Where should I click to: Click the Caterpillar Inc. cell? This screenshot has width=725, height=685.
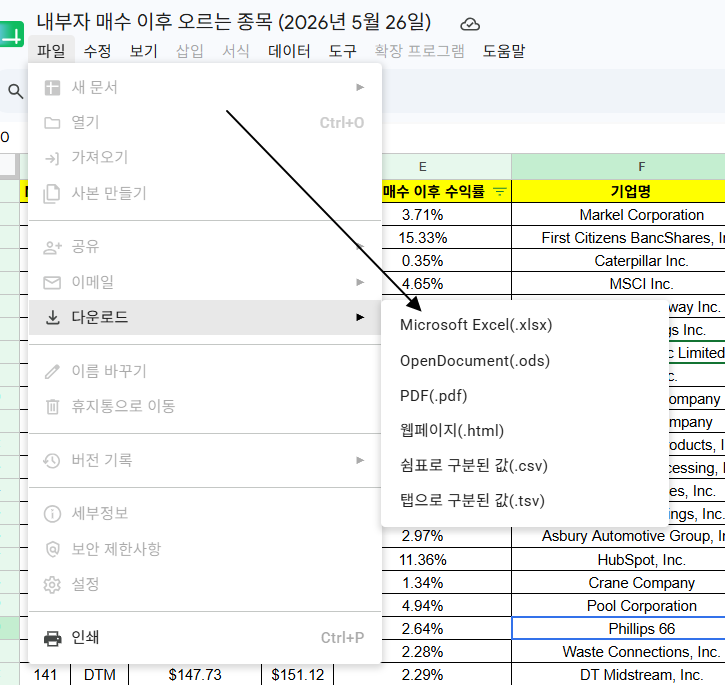click(619, 261)
